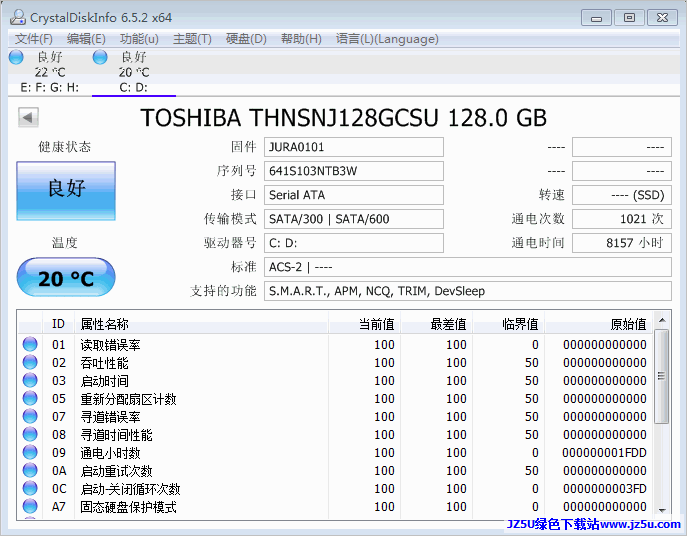Click status icon for attribute 0C 启动-关闭循环次数

click(x=30, y=488)
